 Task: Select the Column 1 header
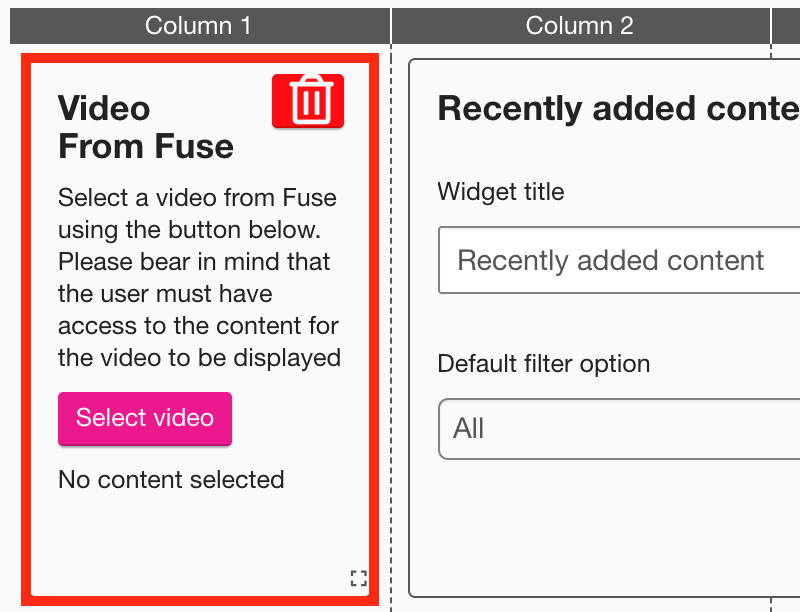[198, 26]
